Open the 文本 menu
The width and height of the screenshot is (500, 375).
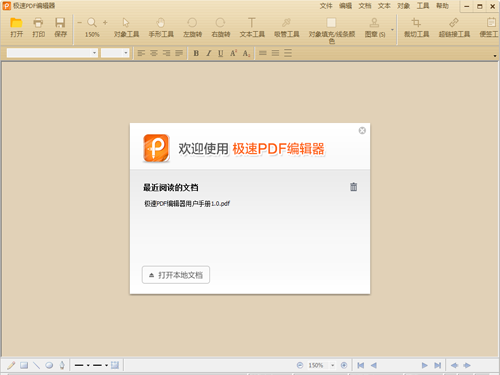click(384, 6)
